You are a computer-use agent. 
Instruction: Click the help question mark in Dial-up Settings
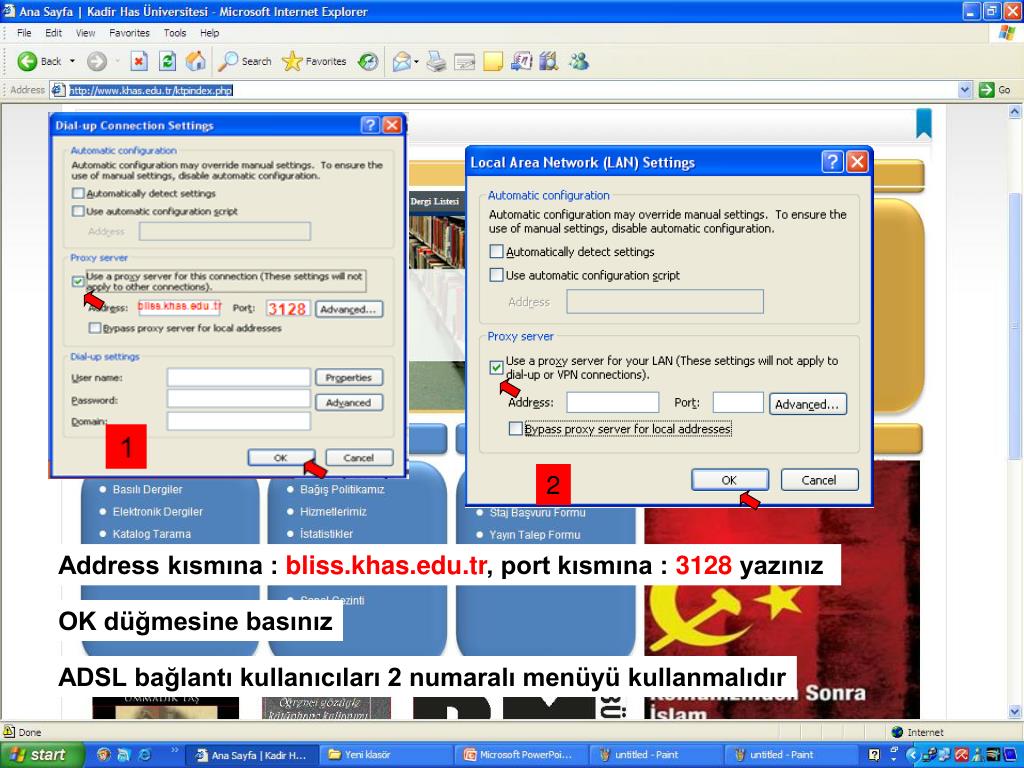370,125
